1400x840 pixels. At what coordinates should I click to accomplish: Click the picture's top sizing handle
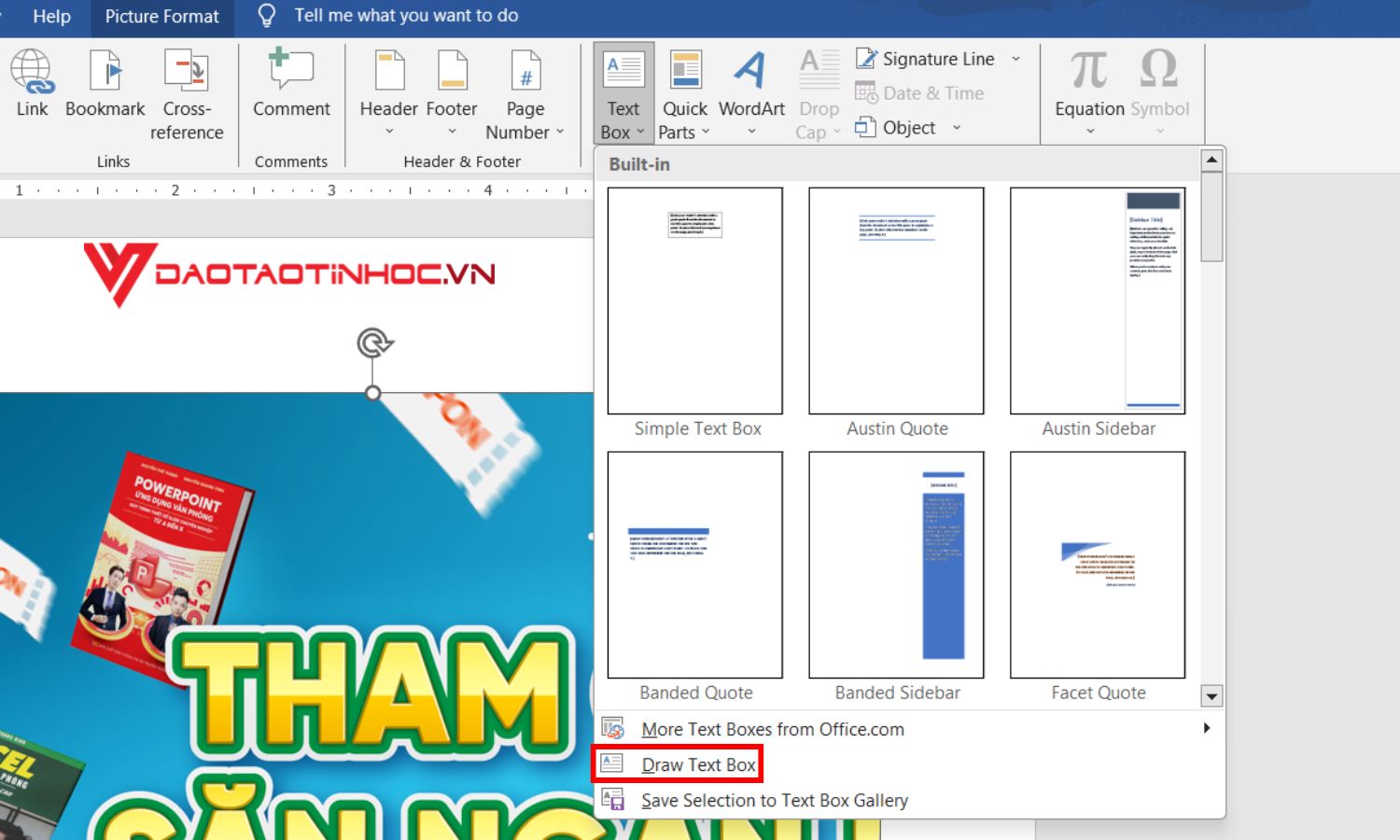373,393
